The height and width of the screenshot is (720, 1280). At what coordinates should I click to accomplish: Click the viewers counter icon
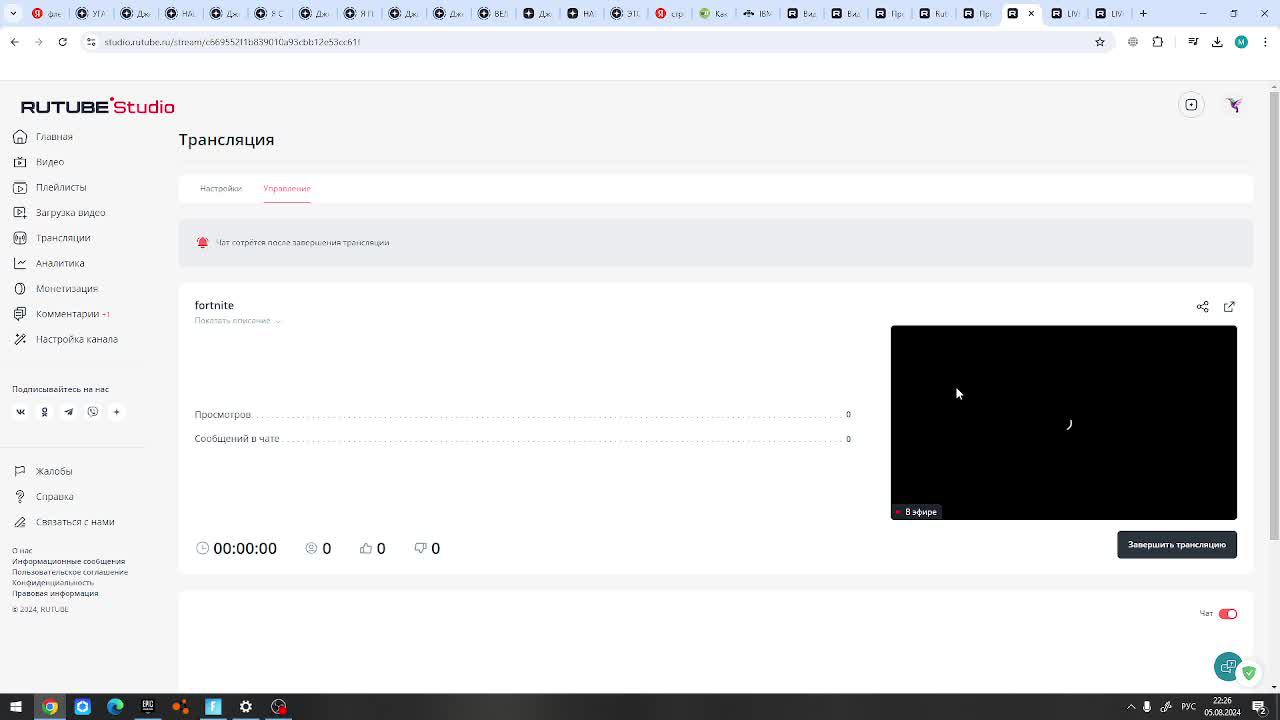pos(311,548)
